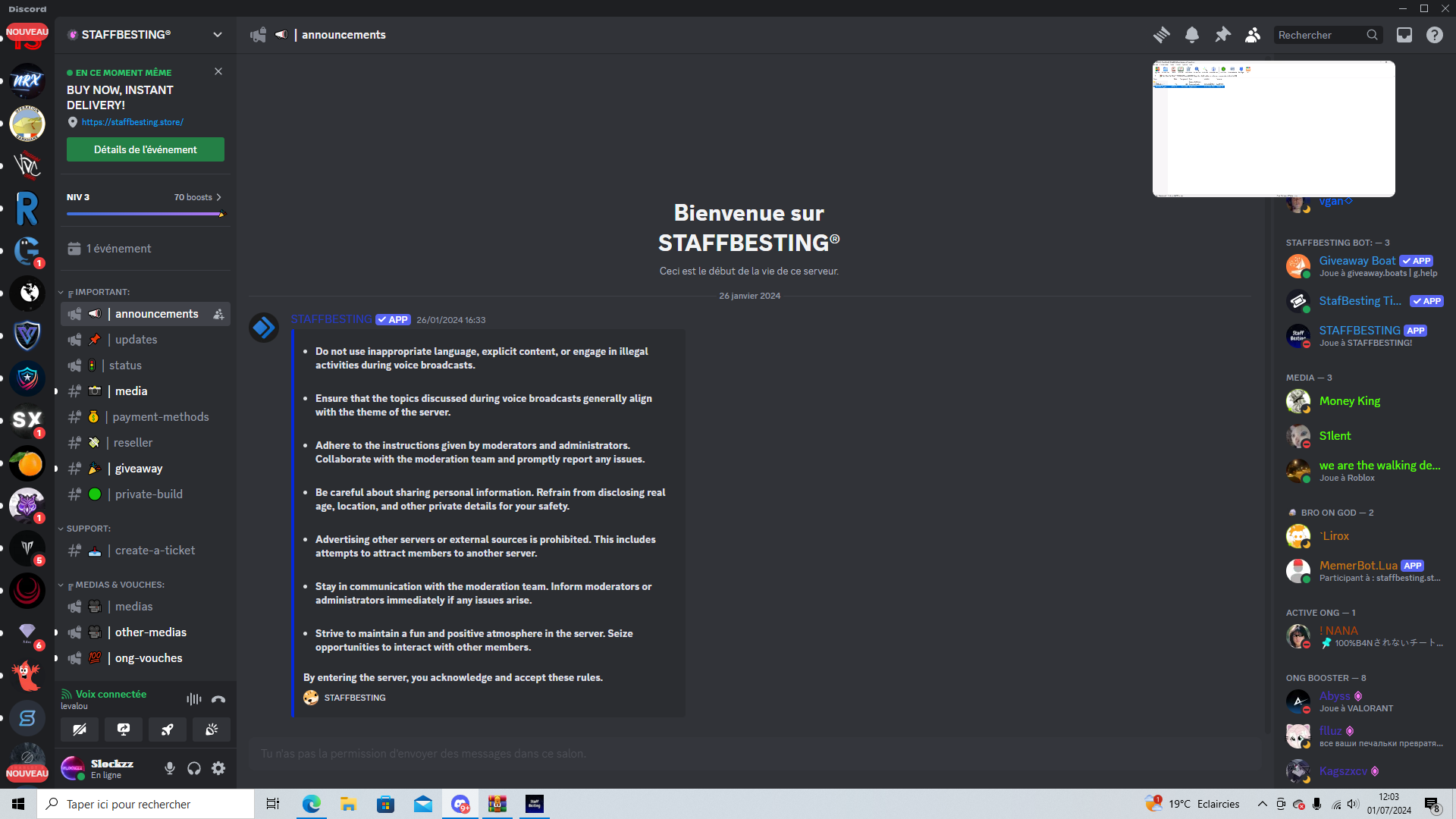The height and width of the screenshot is (819, 1456).
Task: Open the Windows notification center
Action: [1432, 805]
